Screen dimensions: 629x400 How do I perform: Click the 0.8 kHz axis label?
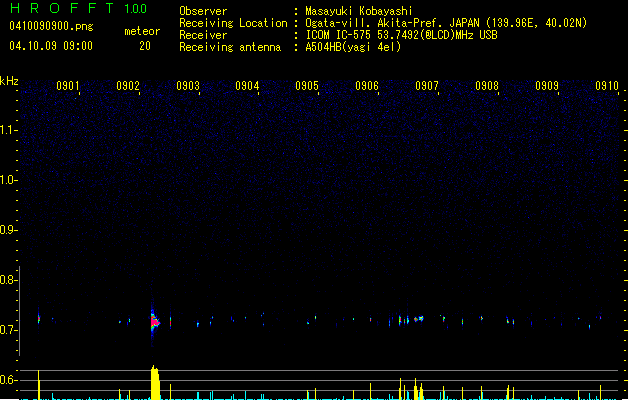coord(8,280)
